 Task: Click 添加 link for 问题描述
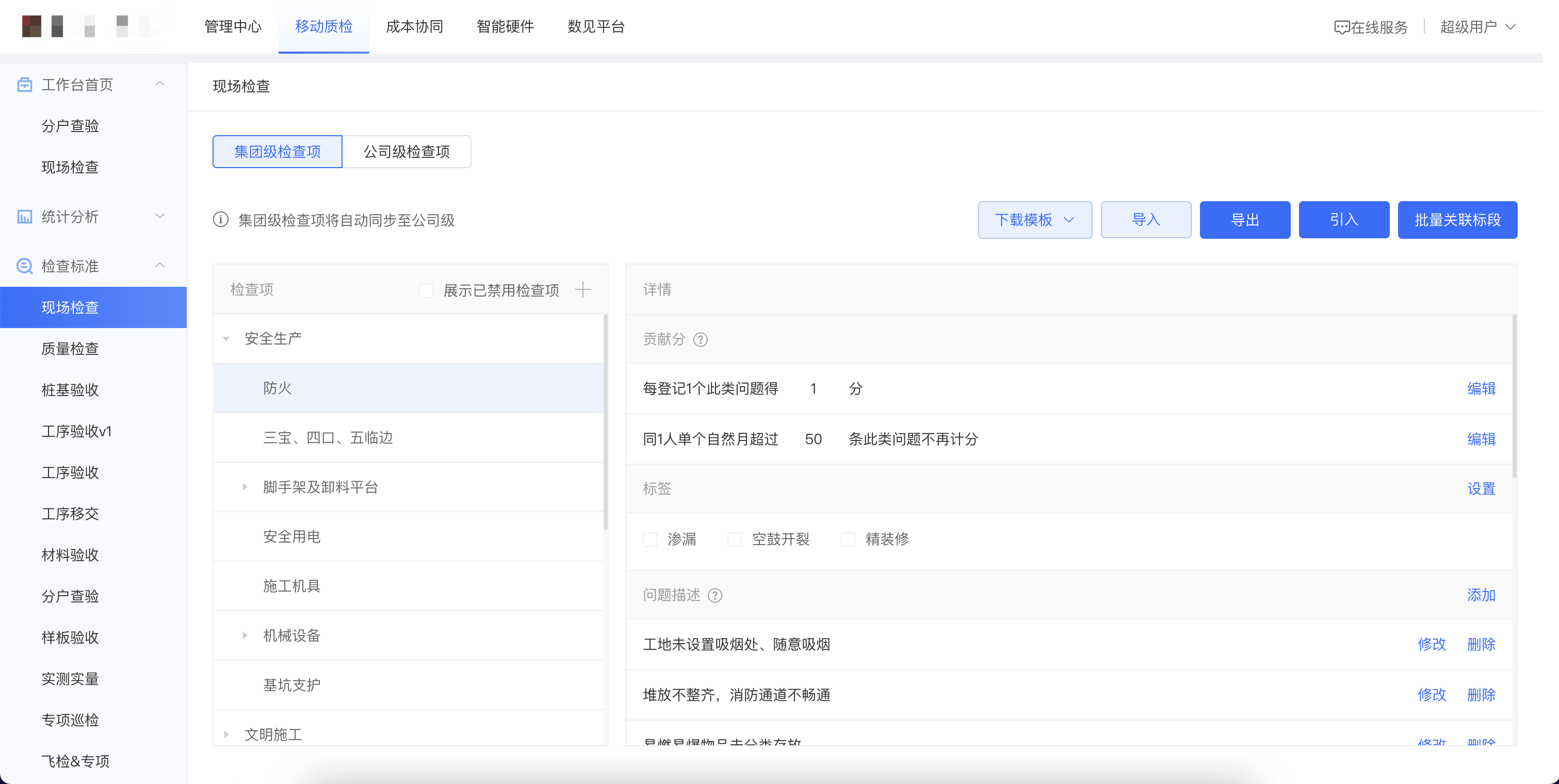(x=1481, y=595)
